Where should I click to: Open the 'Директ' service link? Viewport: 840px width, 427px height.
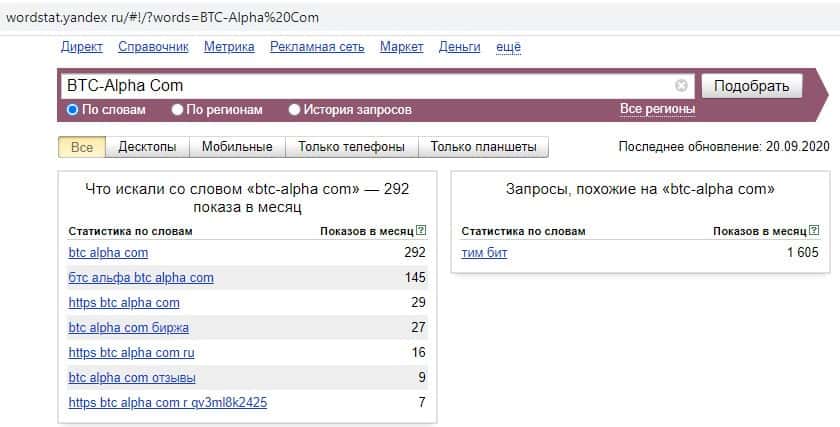pos(82,47)
